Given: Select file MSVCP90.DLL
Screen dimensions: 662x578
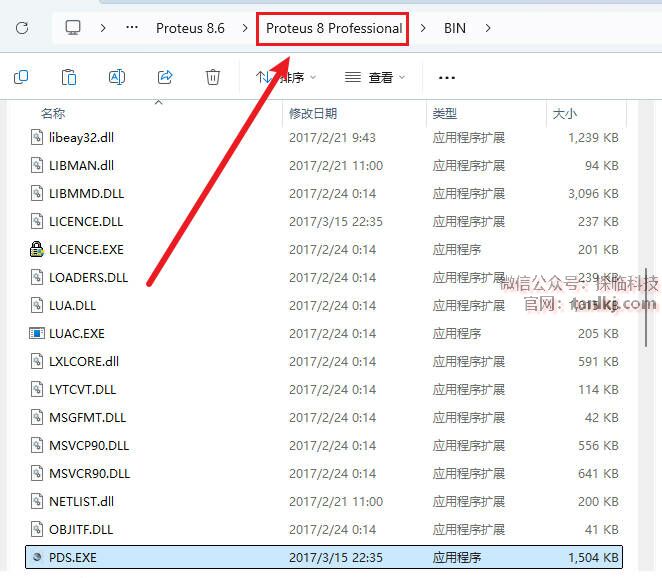Looking at the screenshot, I should (x=324, y=445).
